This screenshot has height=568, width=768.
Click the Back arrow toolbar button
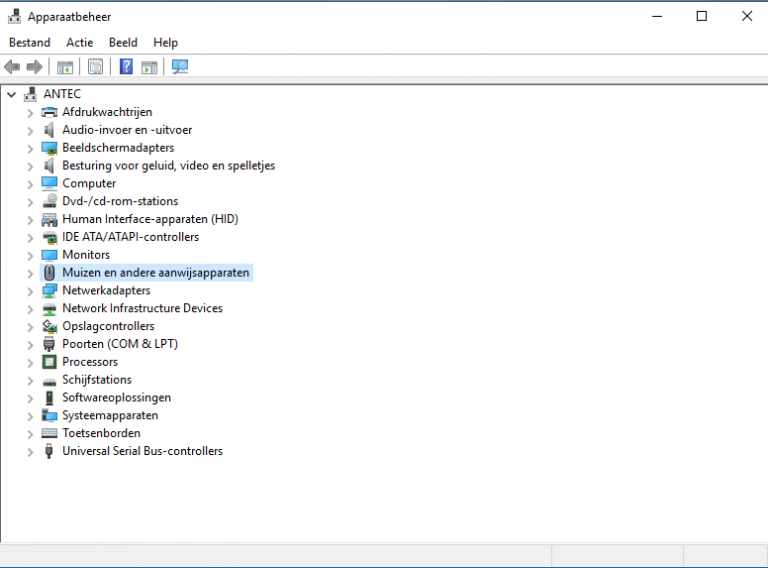point(12,67)
